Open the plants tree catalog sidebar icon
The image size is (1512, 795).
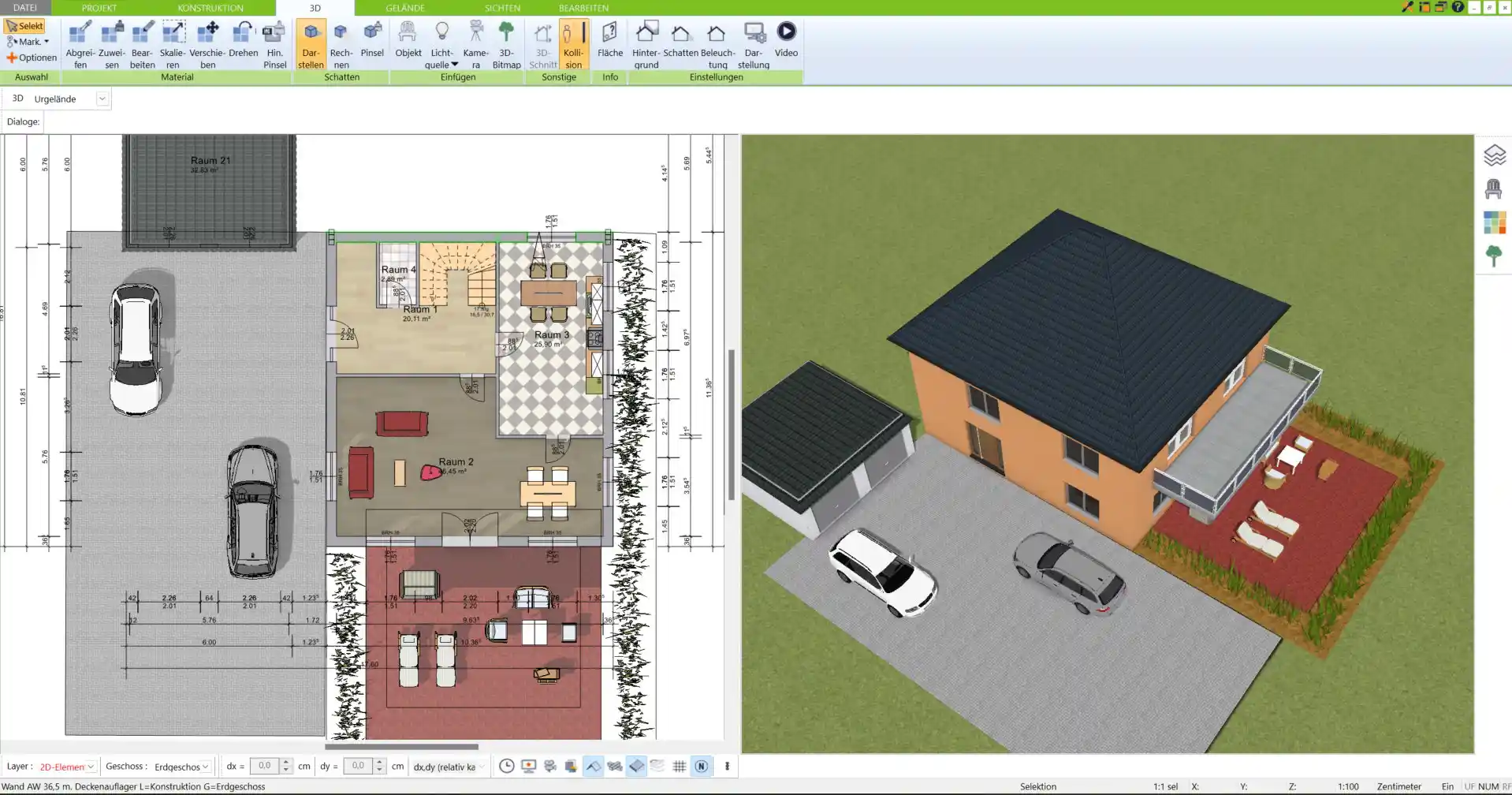[1493, 256]
